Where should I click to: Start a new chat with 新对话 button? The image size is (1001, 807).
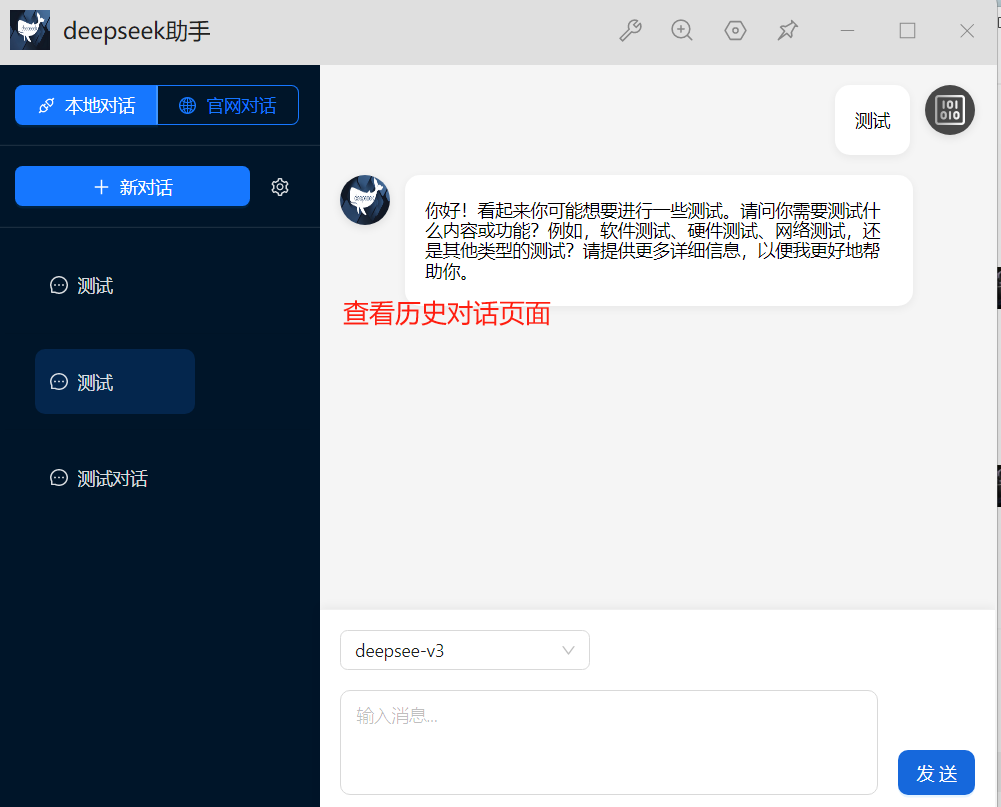coord(132,186)
